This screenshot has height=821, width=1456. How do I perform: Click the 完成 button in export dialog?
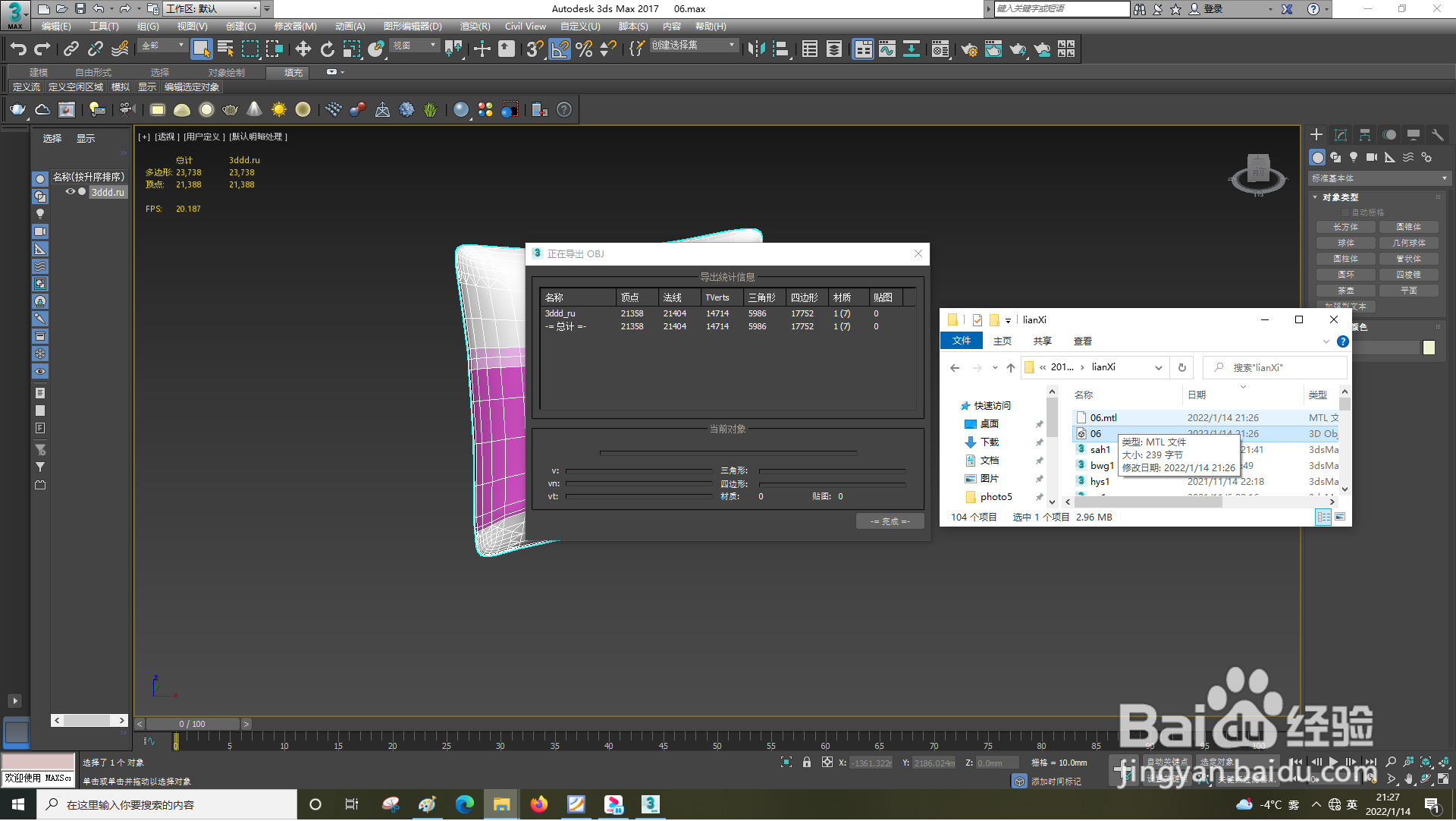[890, 521]
